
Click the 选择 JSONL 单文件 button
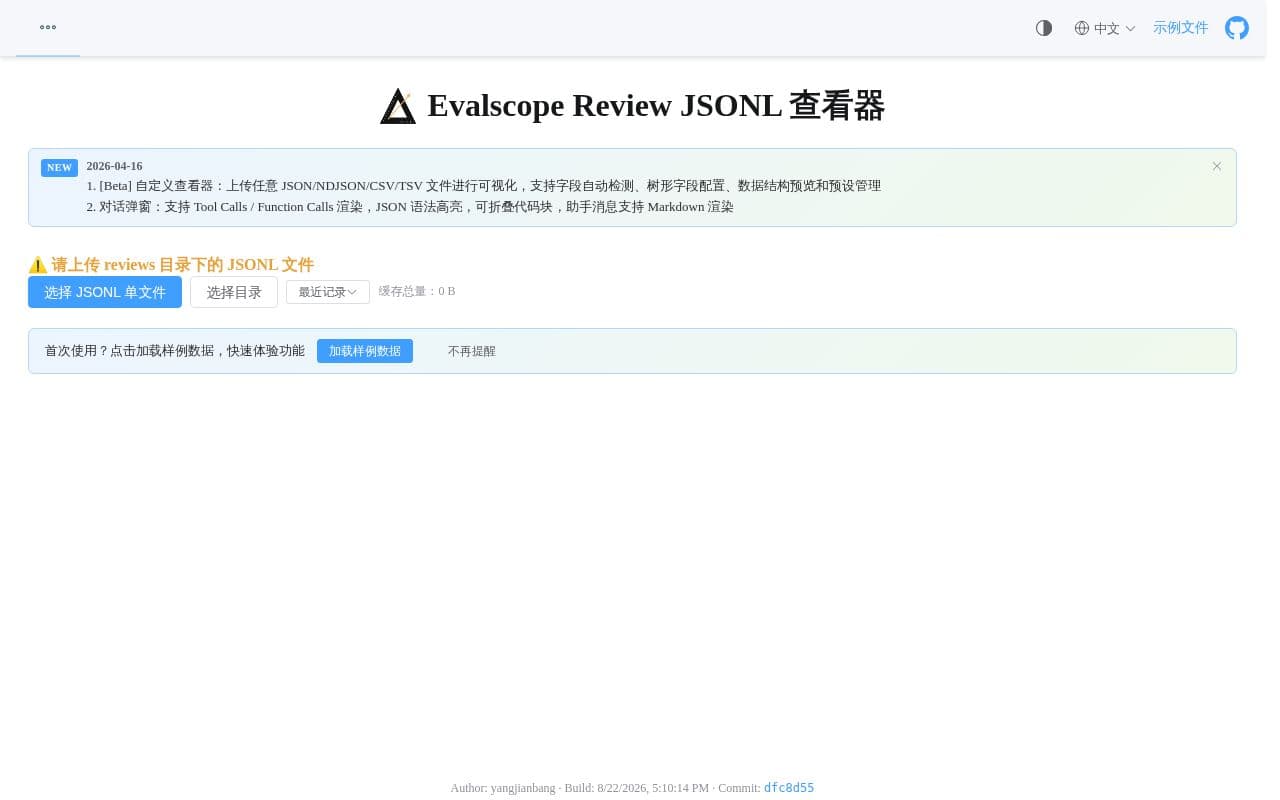coord(105,292)
